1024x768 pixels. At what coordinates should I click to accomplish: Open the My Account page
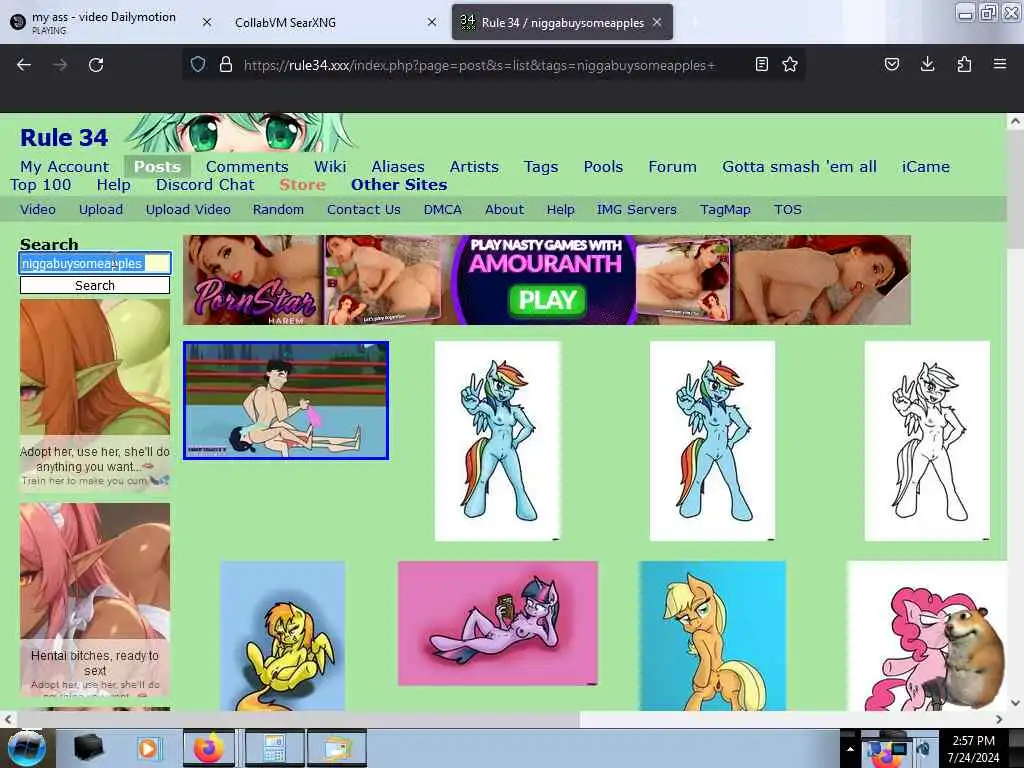click(x=65, y=167)
